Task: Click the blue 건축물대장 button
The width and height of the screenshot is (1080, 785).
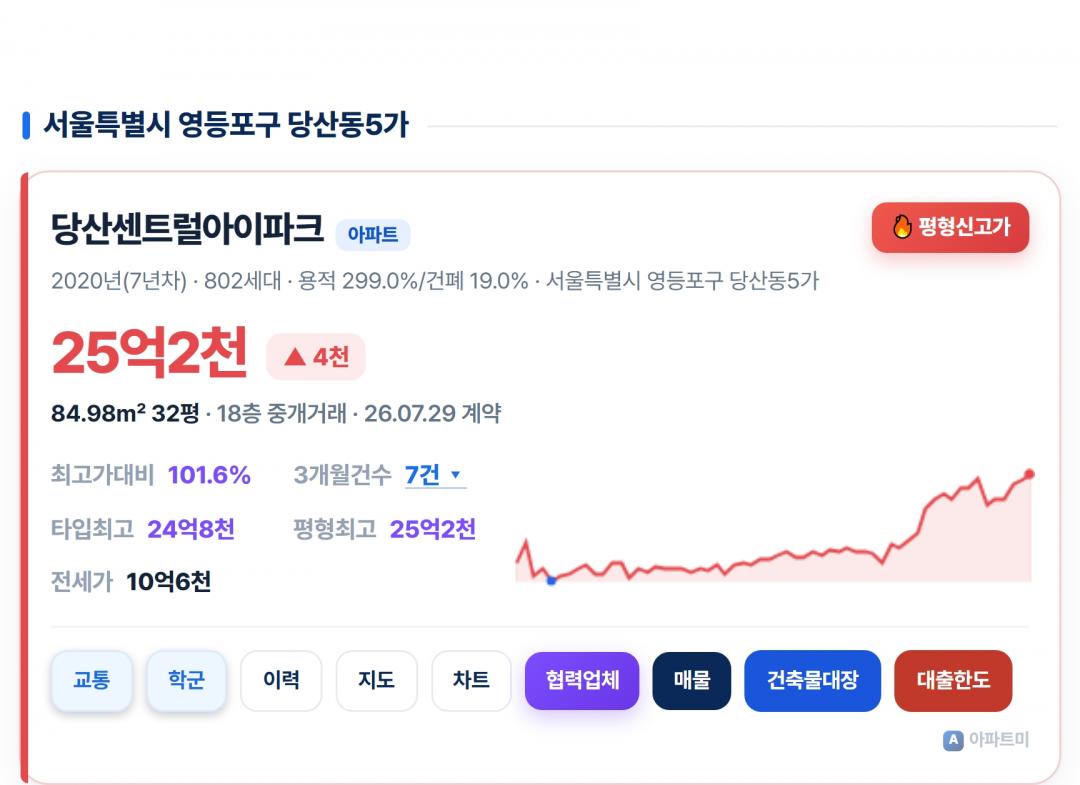Action: (813, 680)
